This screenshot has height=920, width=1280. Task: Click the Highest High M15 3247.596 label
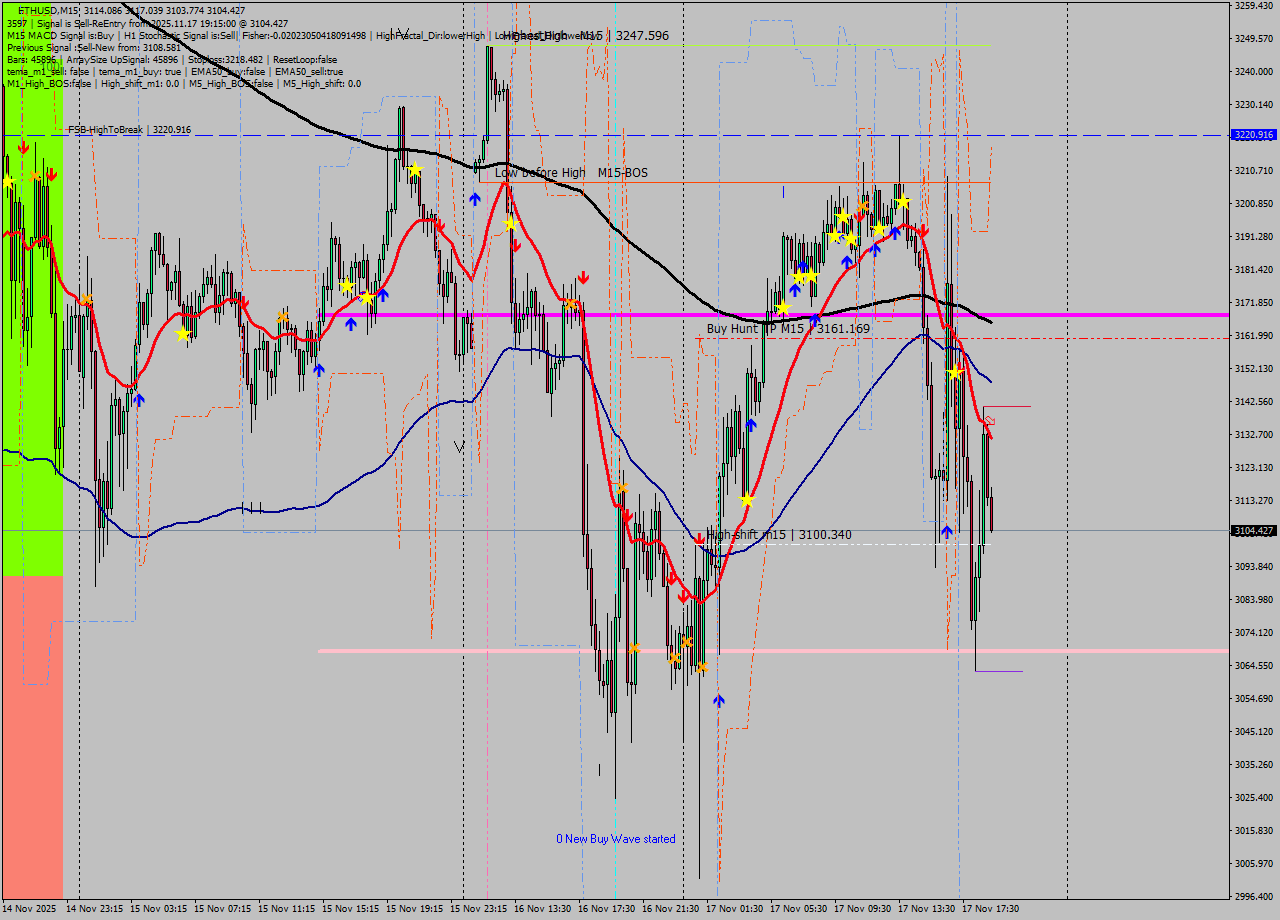pyautogui.click(x=586, y=35)
